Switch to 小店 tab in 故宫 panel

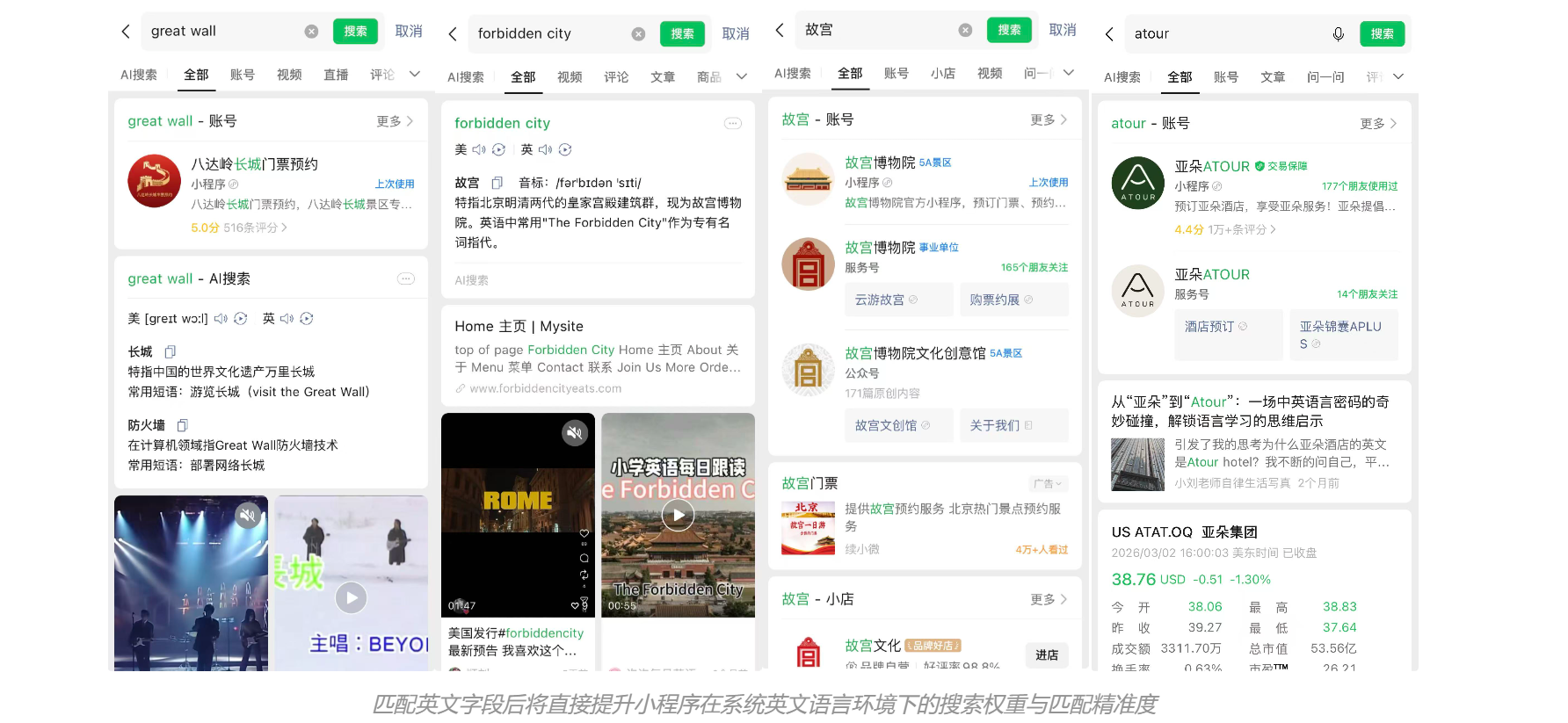(943, 73)
